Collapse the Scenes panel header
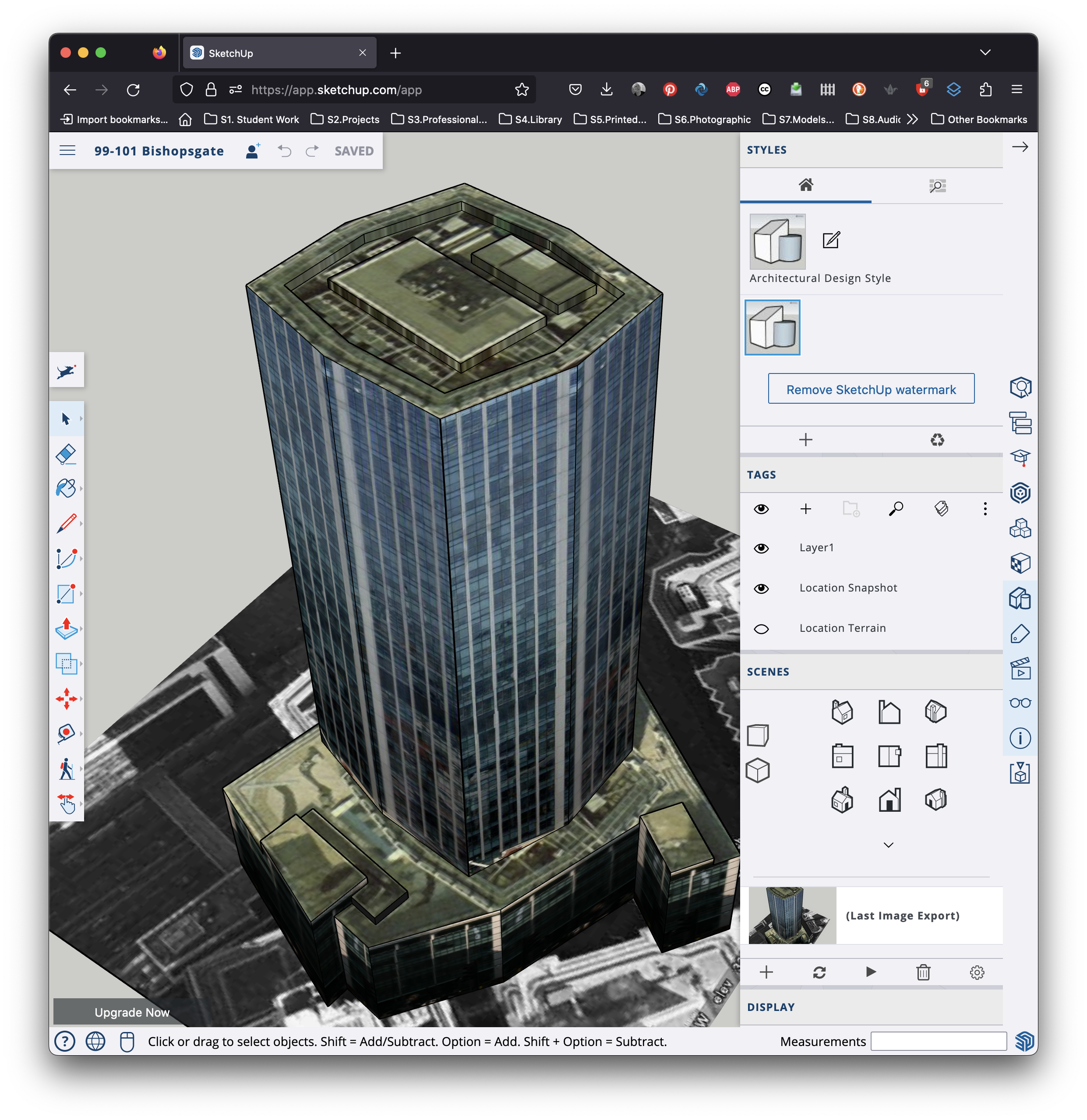Image resolution: width=1087 pixels, height=1120 pixels. [871, 672]
